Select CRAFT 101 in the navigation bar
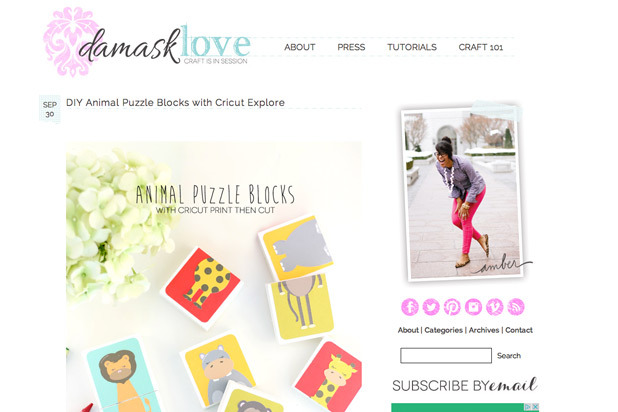 pos(481,47)
